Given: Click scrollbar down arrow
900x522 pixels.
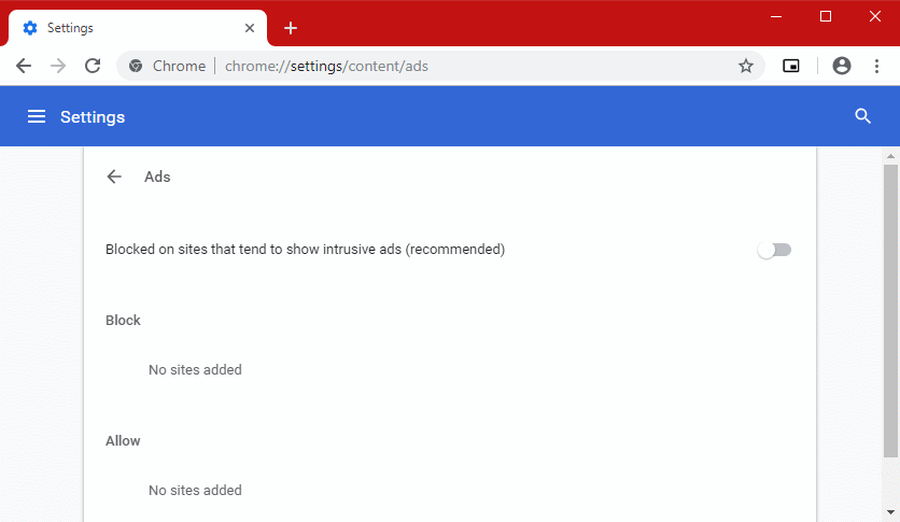Looking at the screenshot, I should tap(890, 512).
